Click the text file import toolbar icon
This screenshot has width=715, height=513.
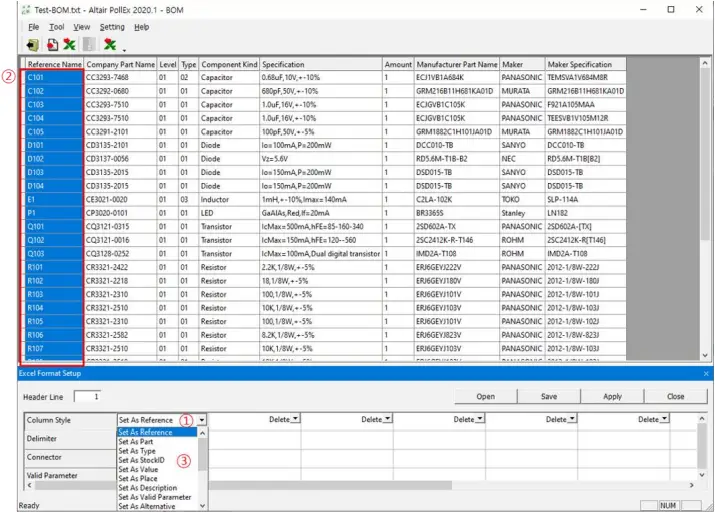point(52,45)
